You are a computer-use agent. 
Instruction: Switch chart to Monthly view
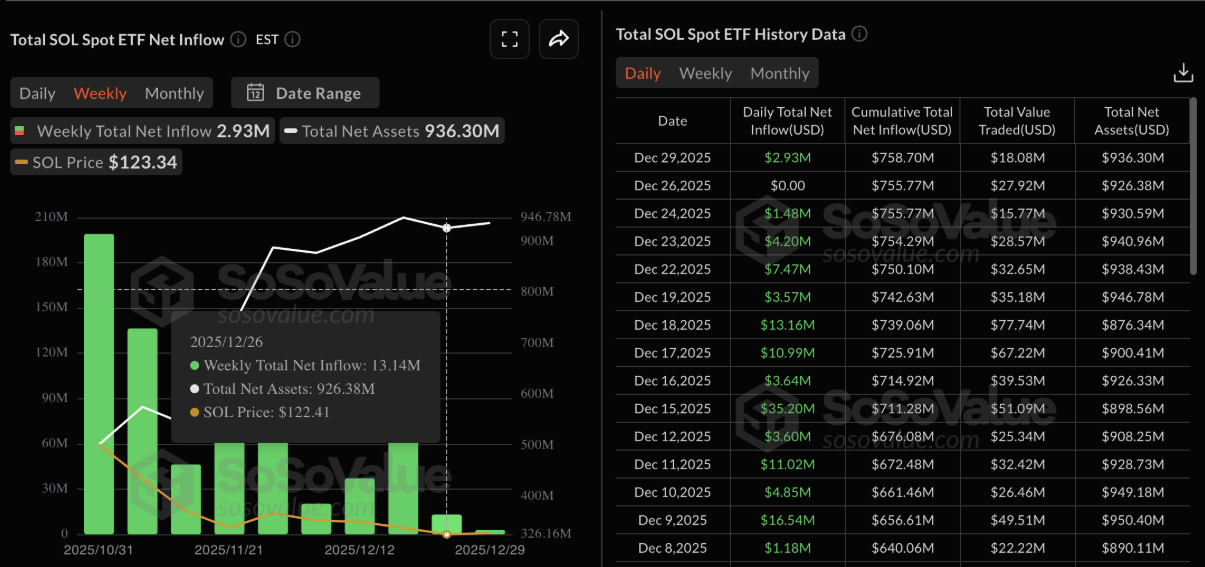174,93
